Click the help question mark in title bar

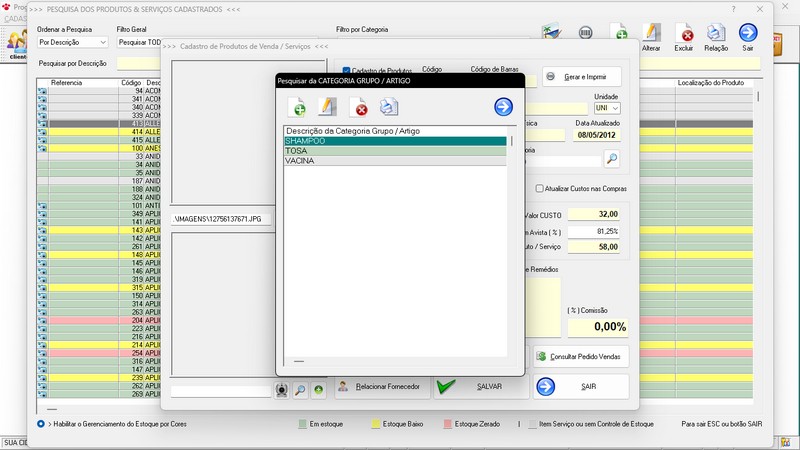[733, 9]
